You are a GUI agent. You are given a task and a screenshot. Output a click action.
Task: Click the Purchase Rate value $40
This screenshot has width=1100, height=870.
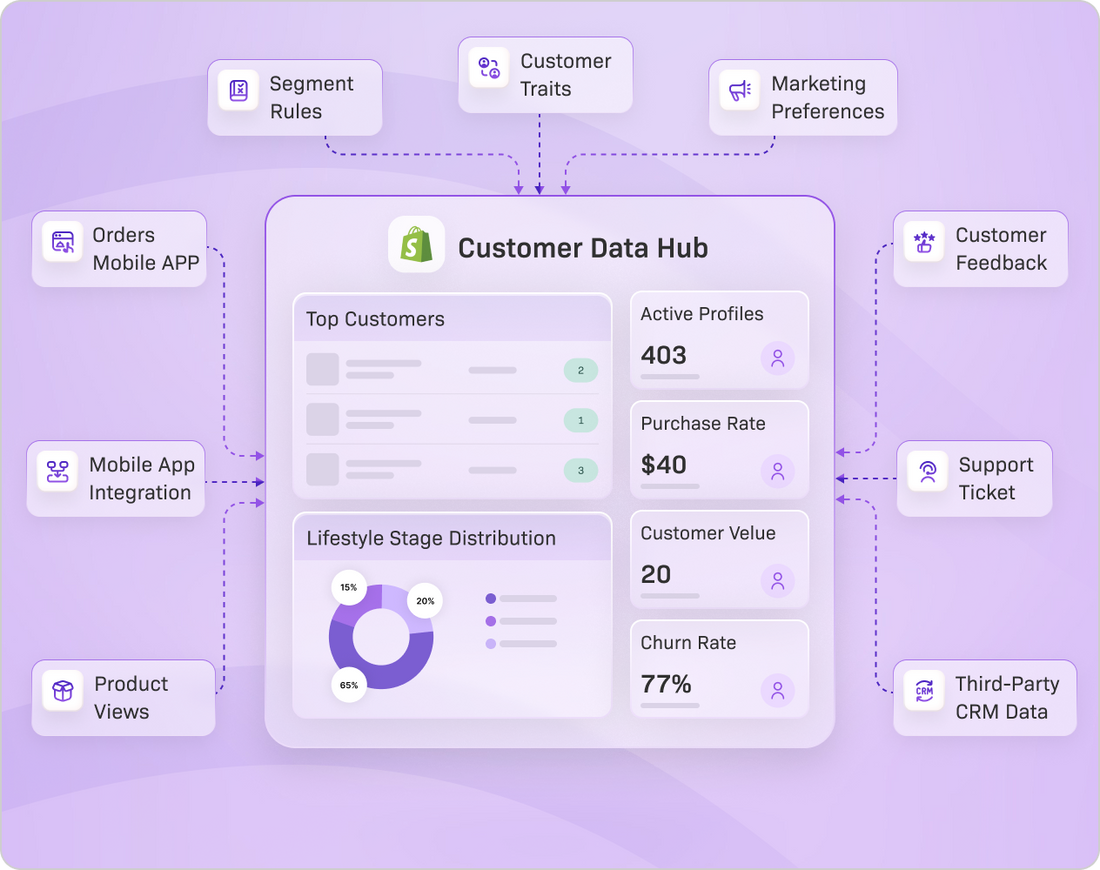[664, 464]
